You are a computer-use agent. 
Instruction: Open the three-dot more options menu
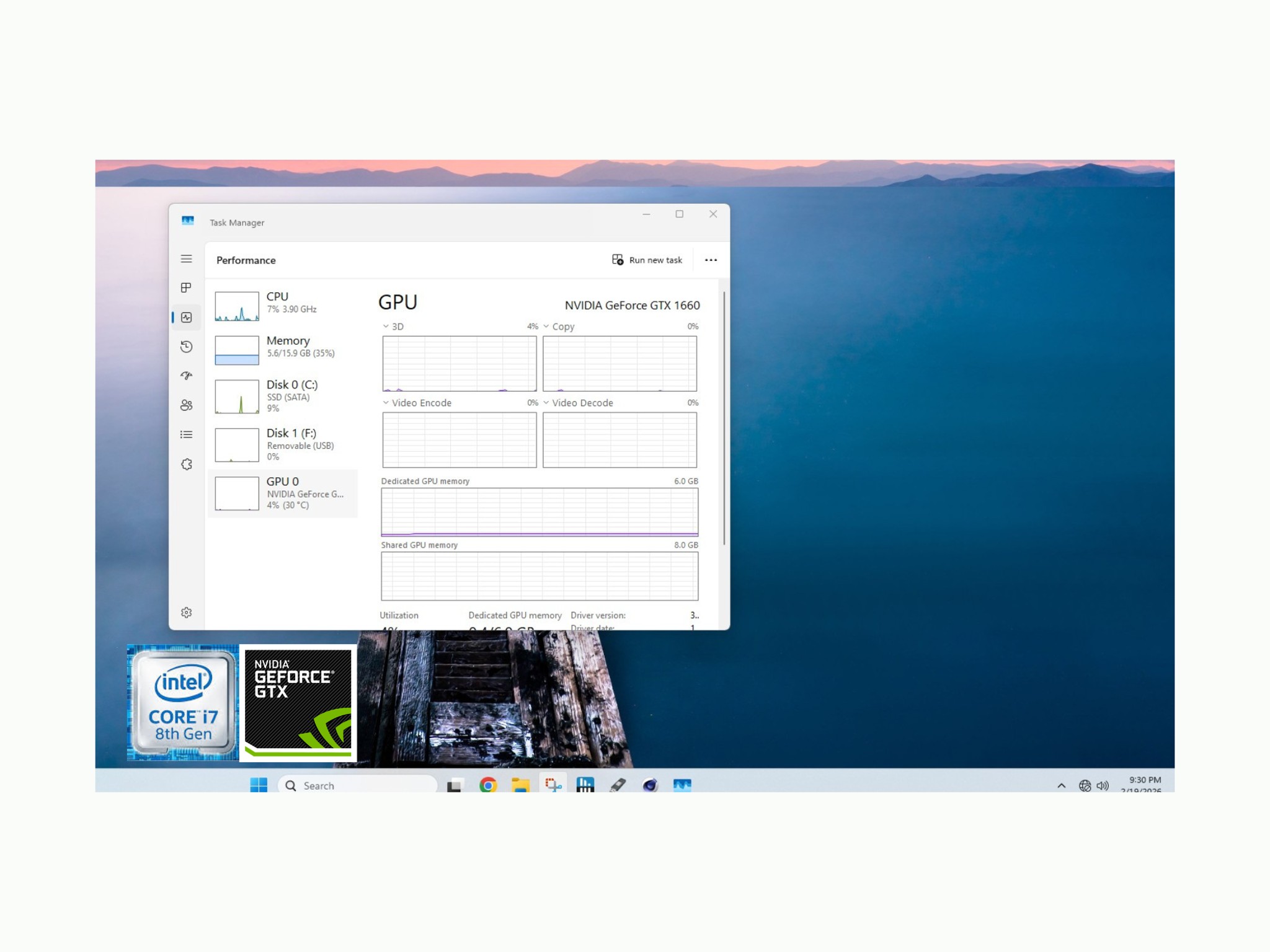click(x=711, y=260)
